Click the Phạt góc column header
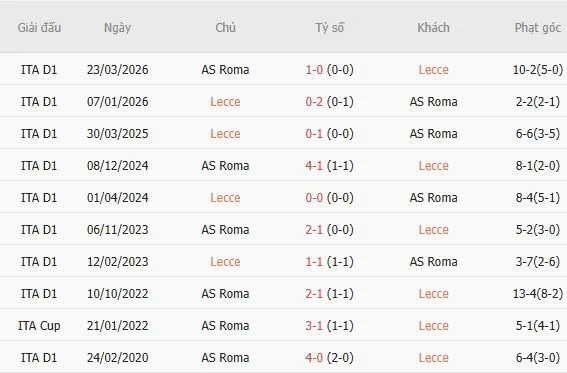The image size is (567, 373). 538,28
